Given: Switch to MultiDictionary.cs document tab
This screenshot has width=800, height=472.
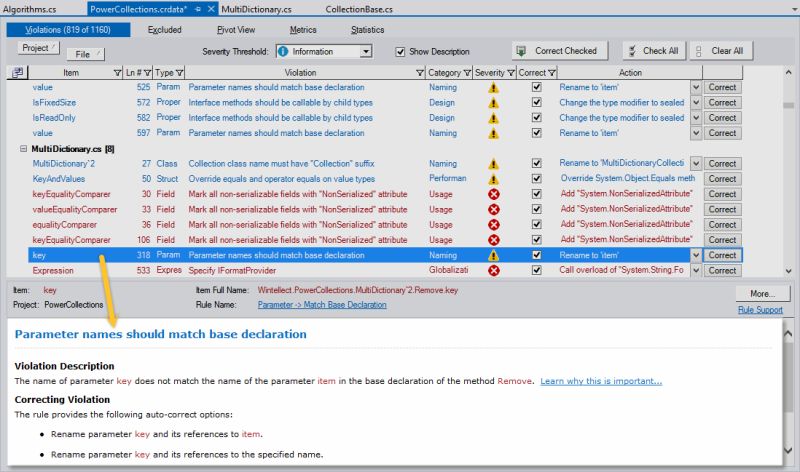Looking at the screenshot, I should click(257, 9).
